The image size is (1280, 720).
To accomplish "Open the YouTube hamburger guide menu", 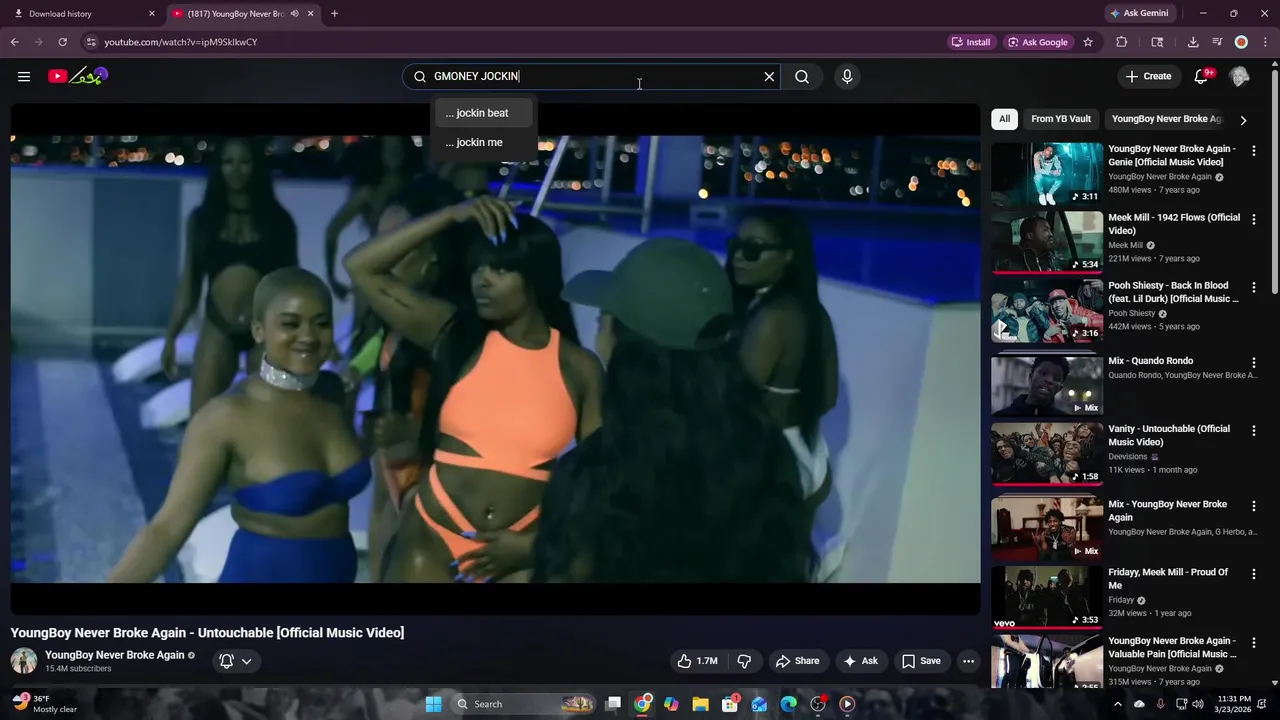I will coord(23,76).
